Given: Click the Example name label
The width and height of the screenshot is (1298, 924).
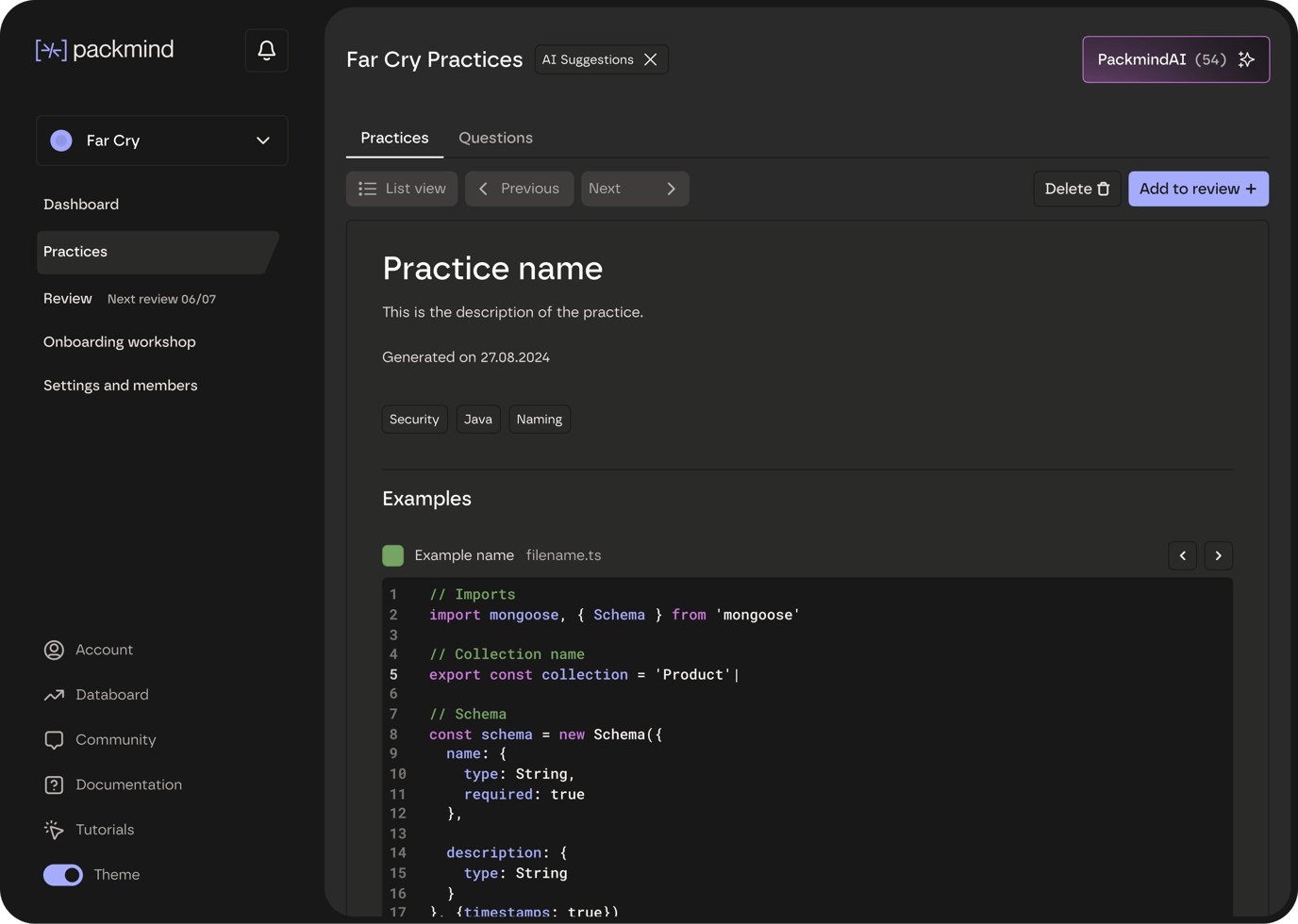Looking at the screenshot, I should 464,555.
